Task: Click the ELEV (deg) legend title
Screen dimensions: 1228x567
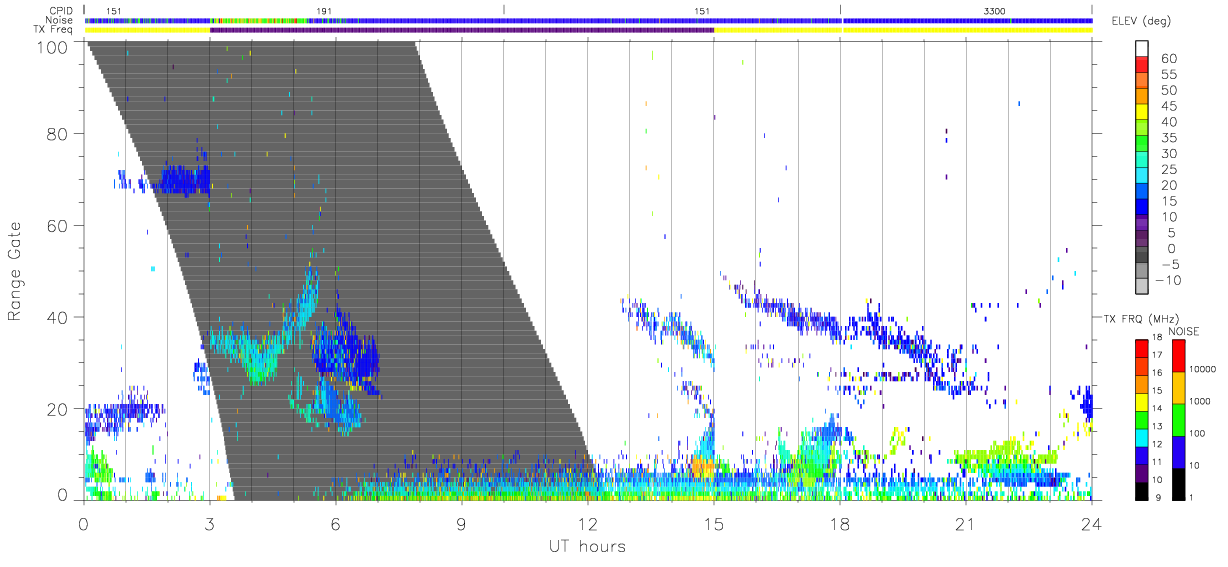Action: click(1141, 22)
